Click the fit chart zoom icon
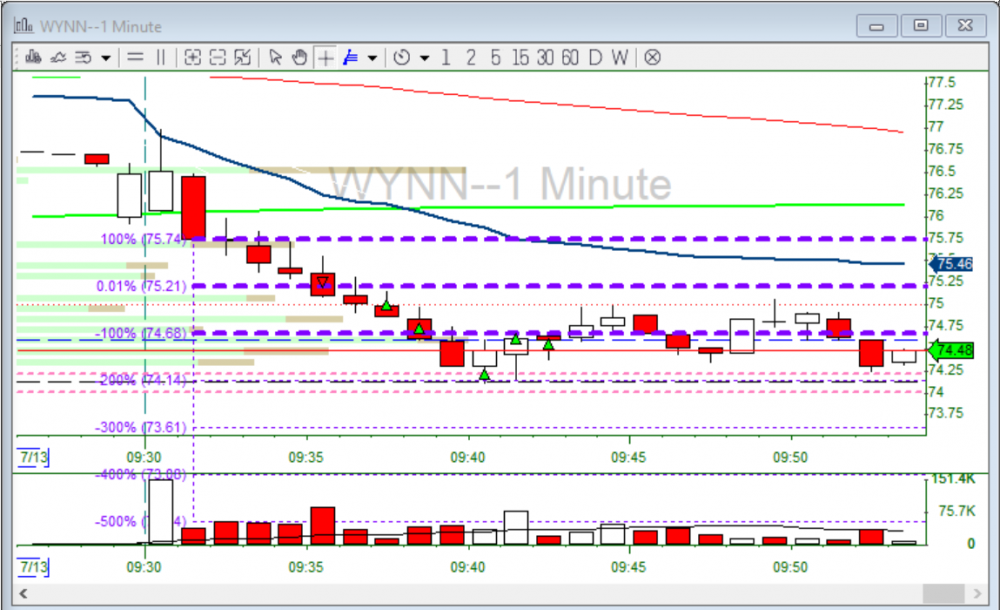 [x=242, y=57]
